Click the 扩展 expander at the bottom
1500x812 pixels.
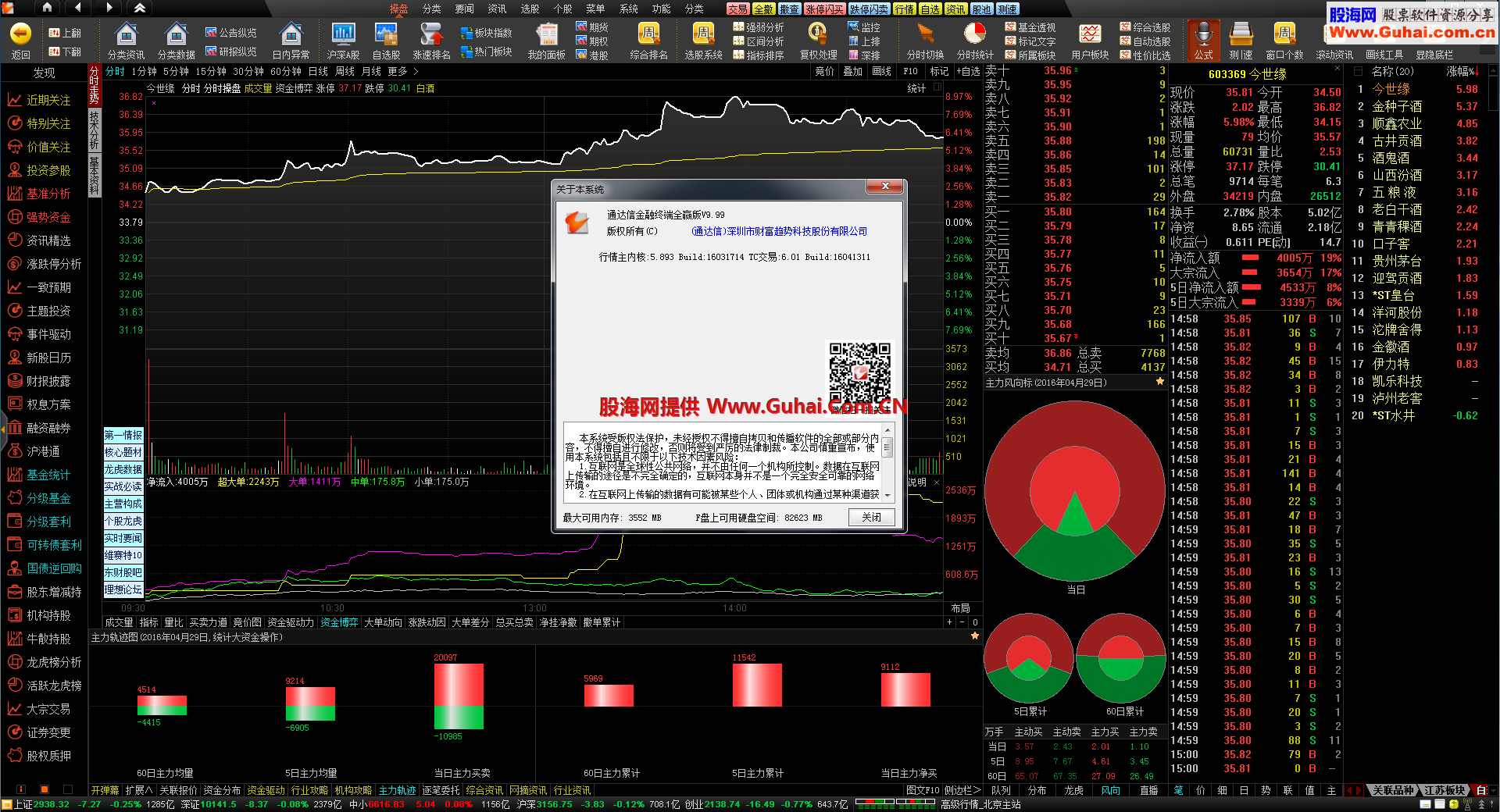(x=138, y=790)
